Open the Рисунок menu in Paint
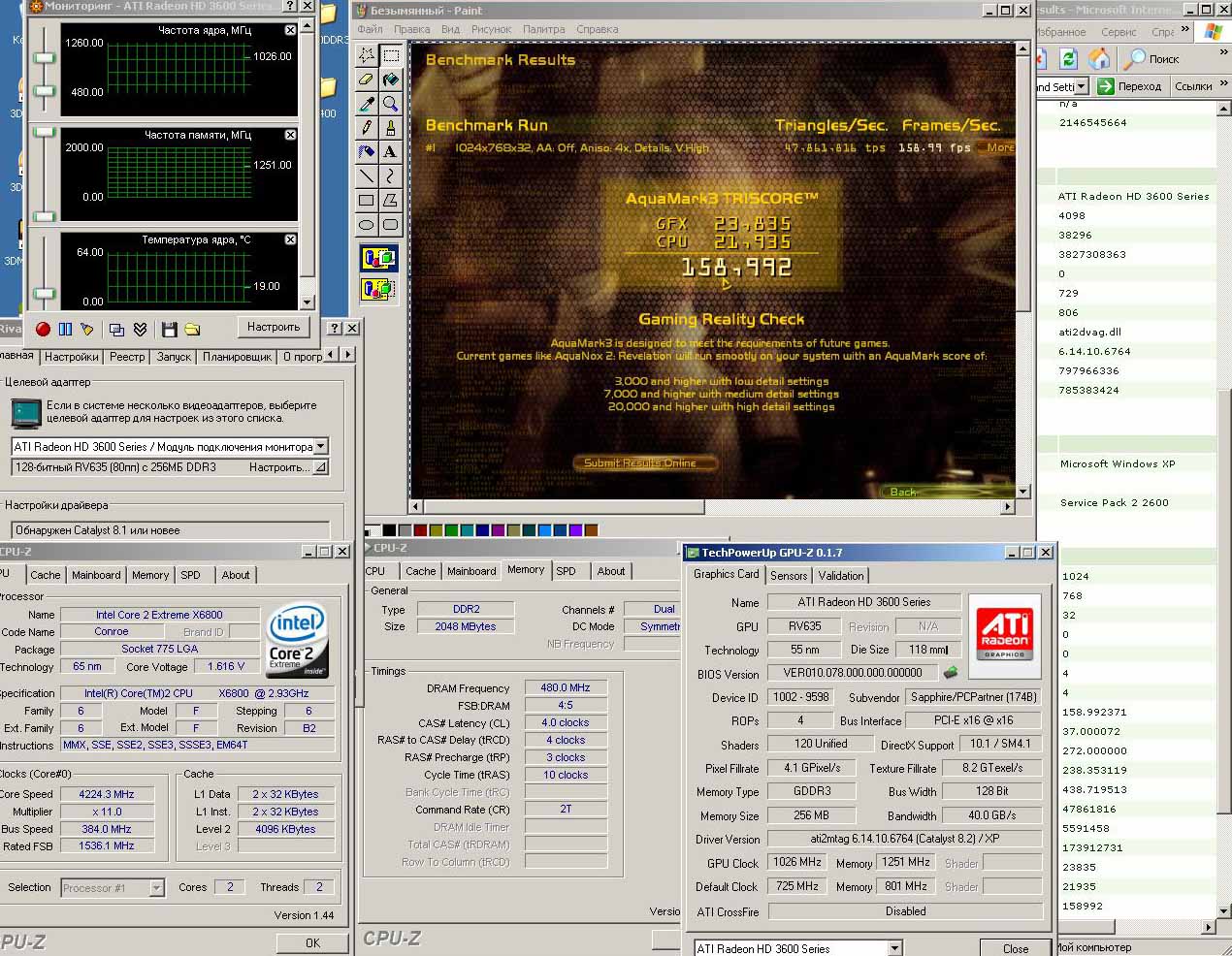 [491, 29]
